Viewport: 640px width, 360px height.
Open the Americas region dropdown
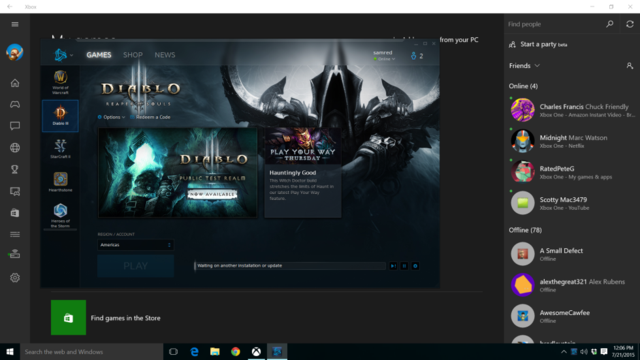click(136, 245)
